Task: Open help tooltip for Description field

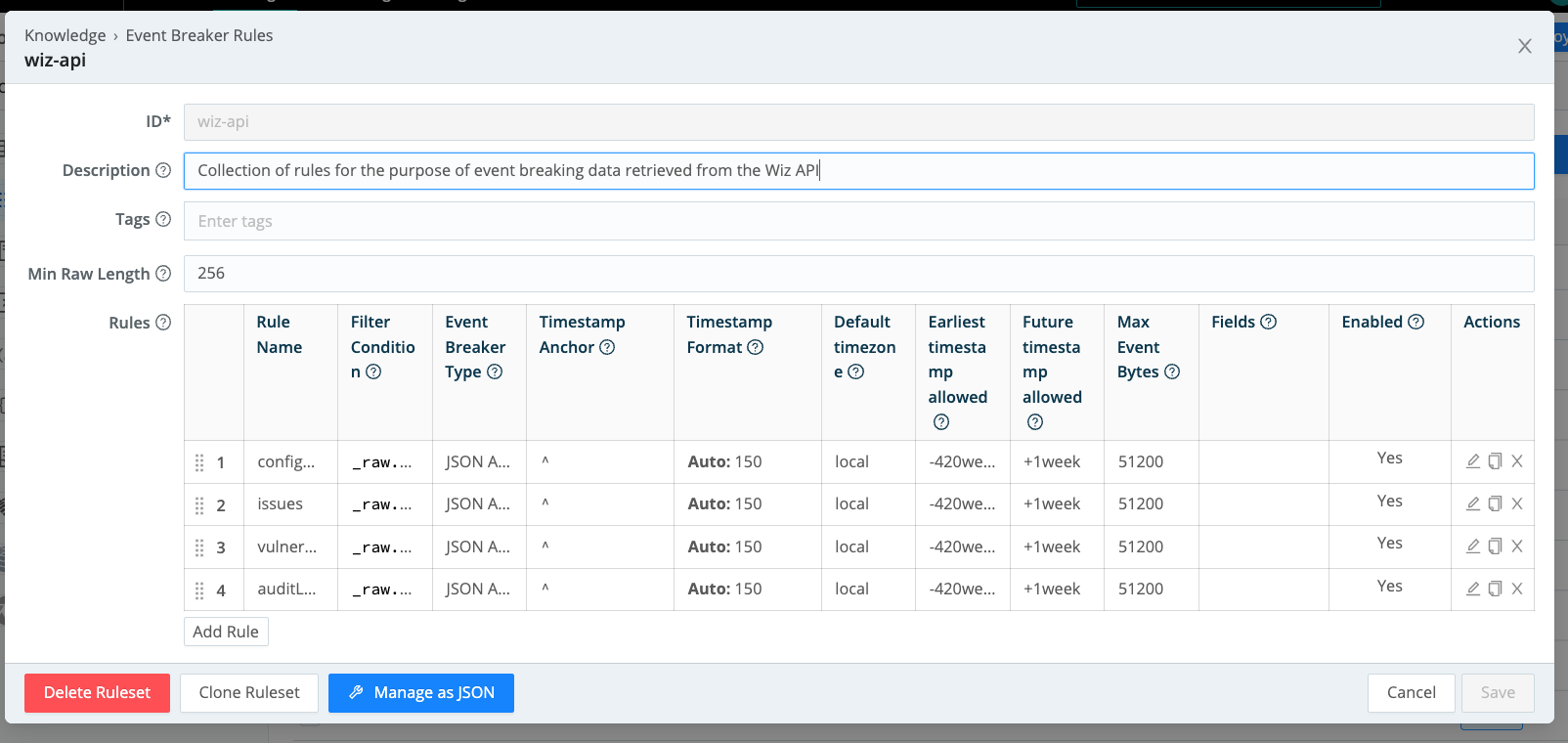Action: point(163,170)
